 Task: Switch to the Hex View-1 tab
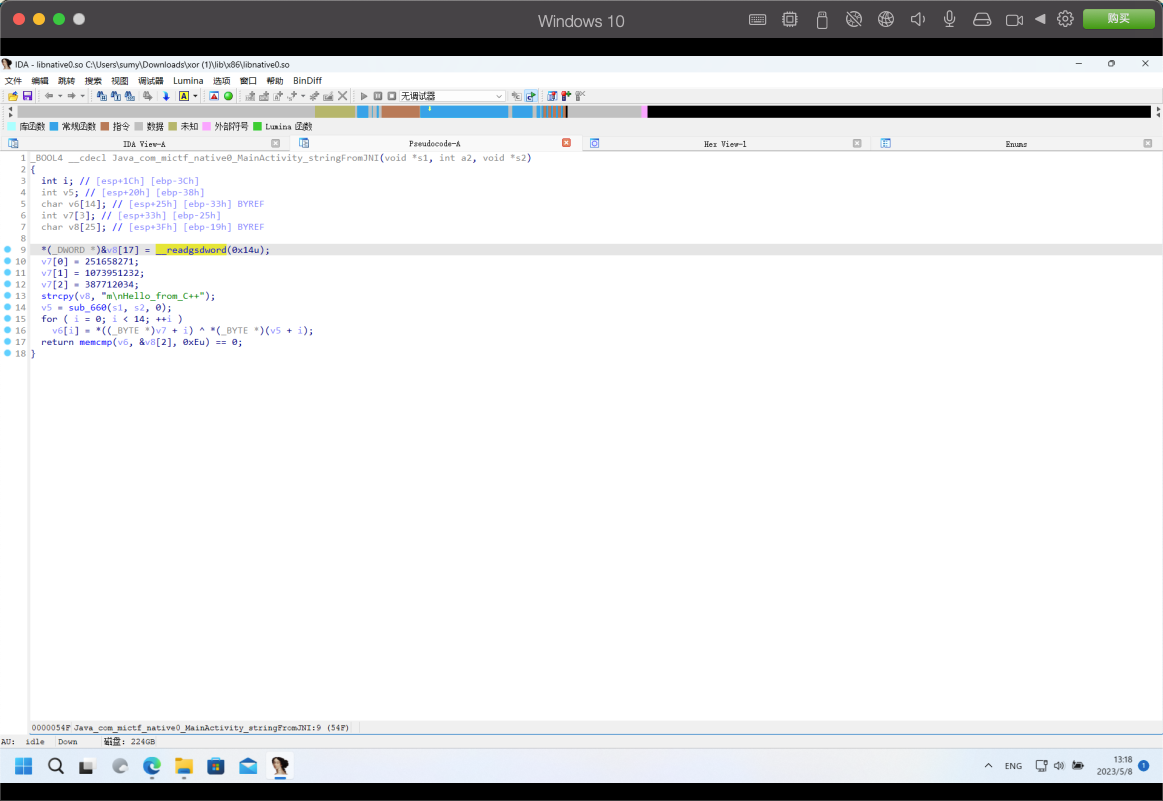(725, 144)
